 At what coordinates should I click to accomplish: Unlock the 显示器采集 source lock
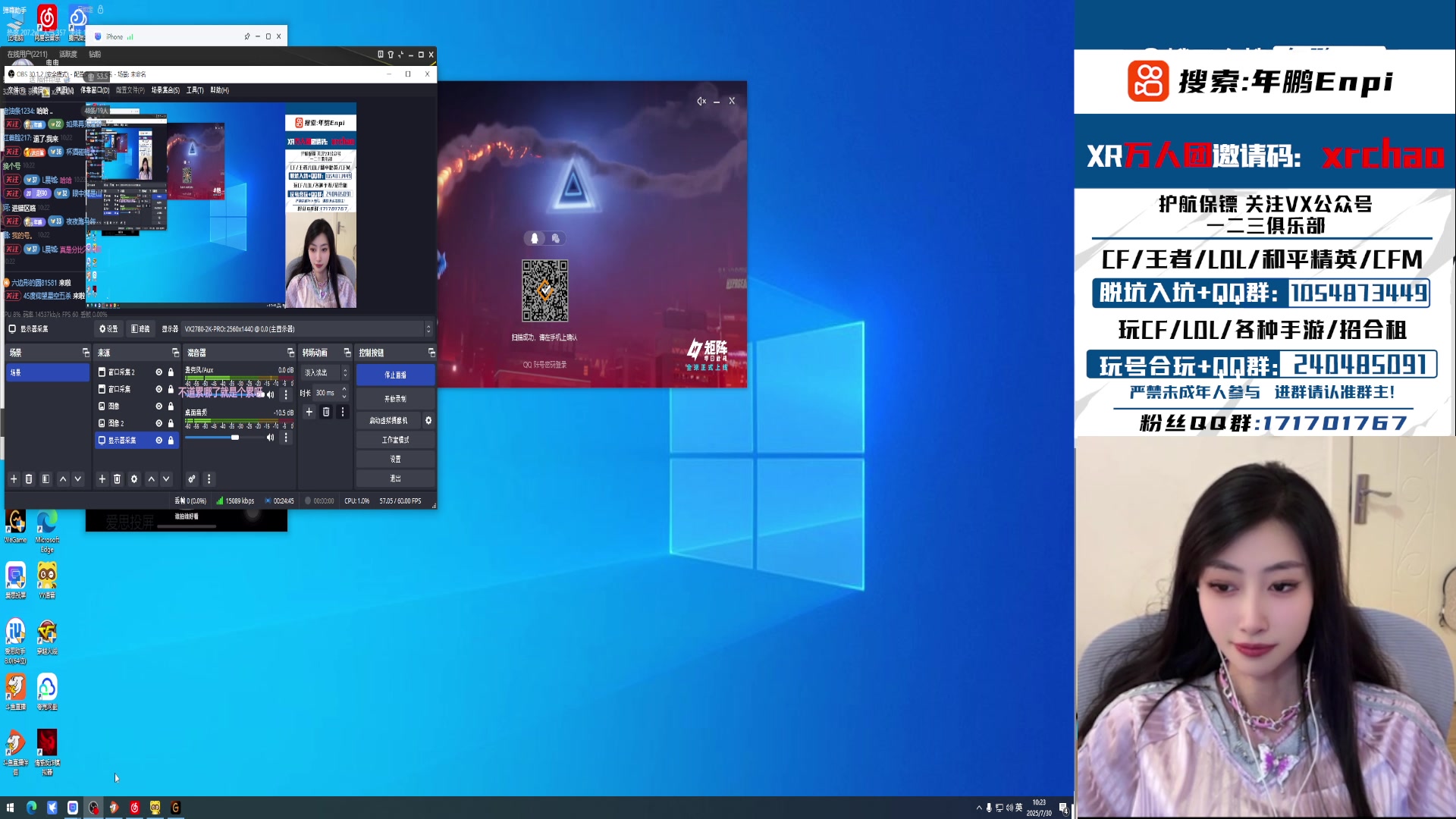coord(171,441)
